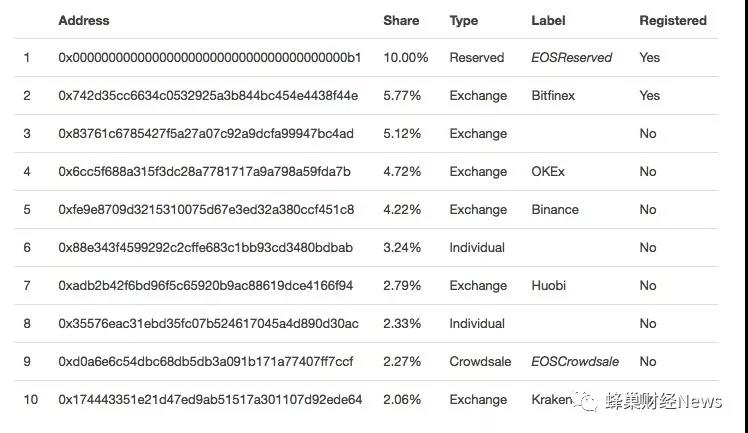Click the EOSCrowdsale label
Screen dimensions: 748x433
click(x=575, y=361)
